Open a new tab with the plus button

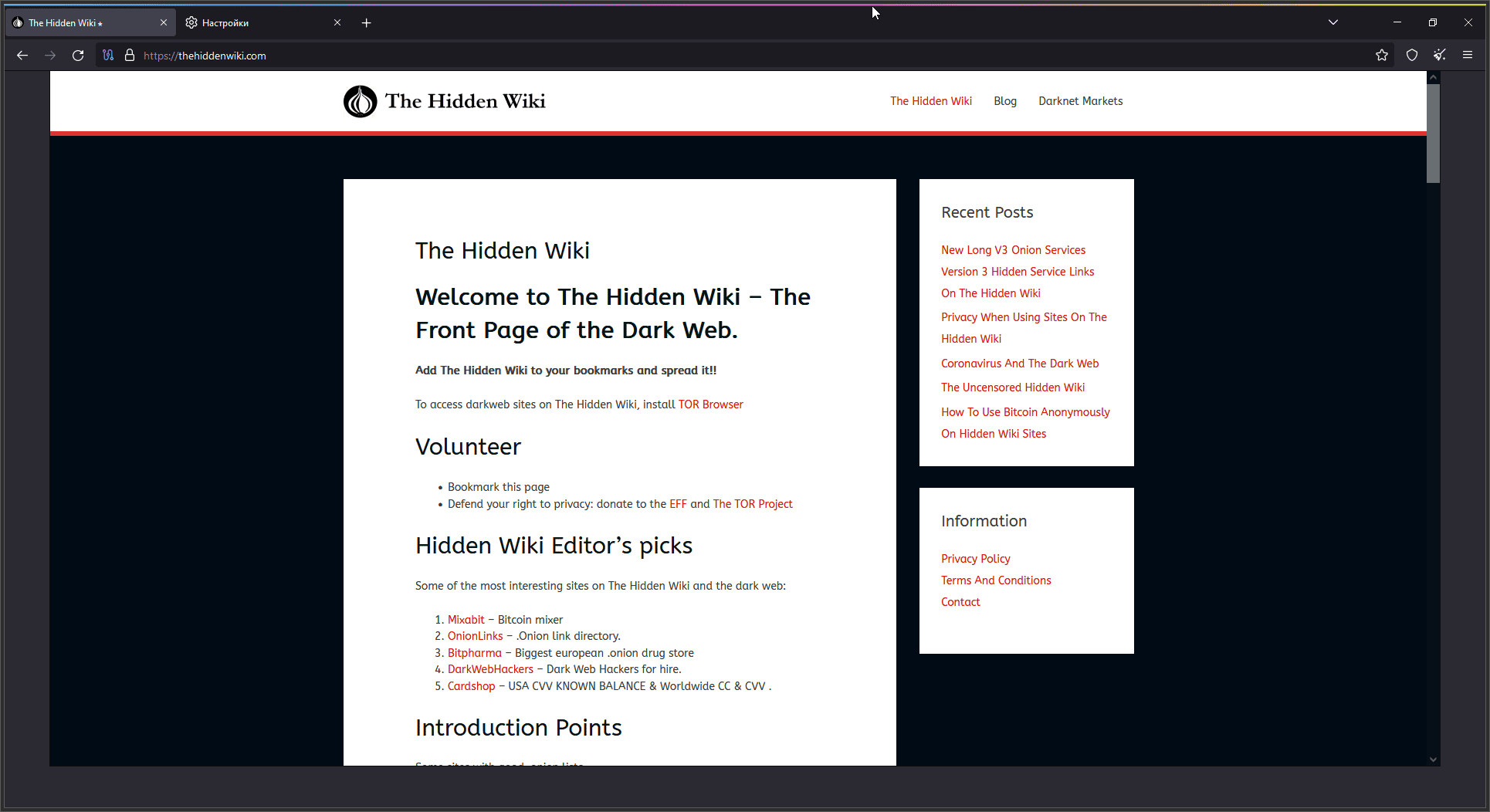click(x=367, y=23)
